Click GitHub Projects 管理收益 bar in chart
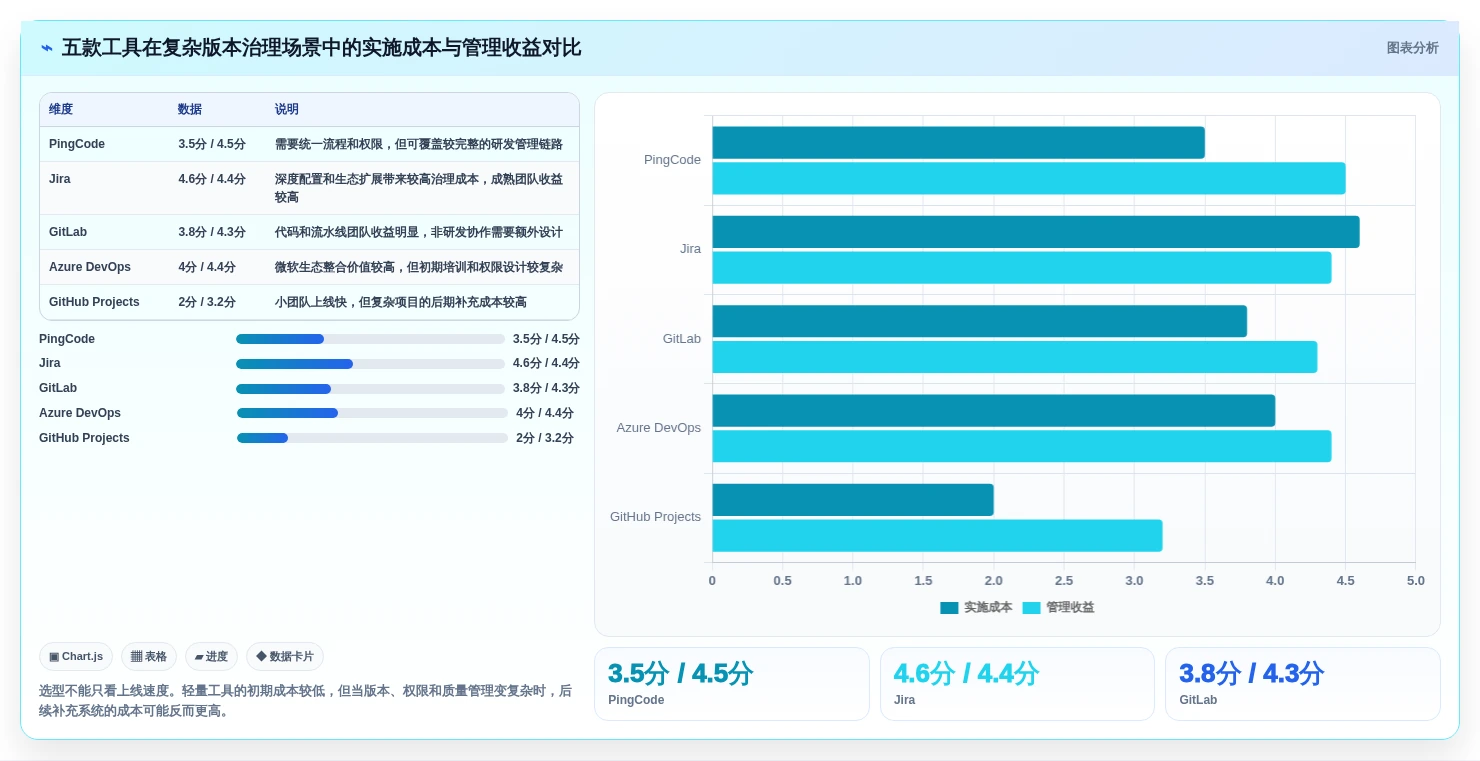 click(937, 535)
